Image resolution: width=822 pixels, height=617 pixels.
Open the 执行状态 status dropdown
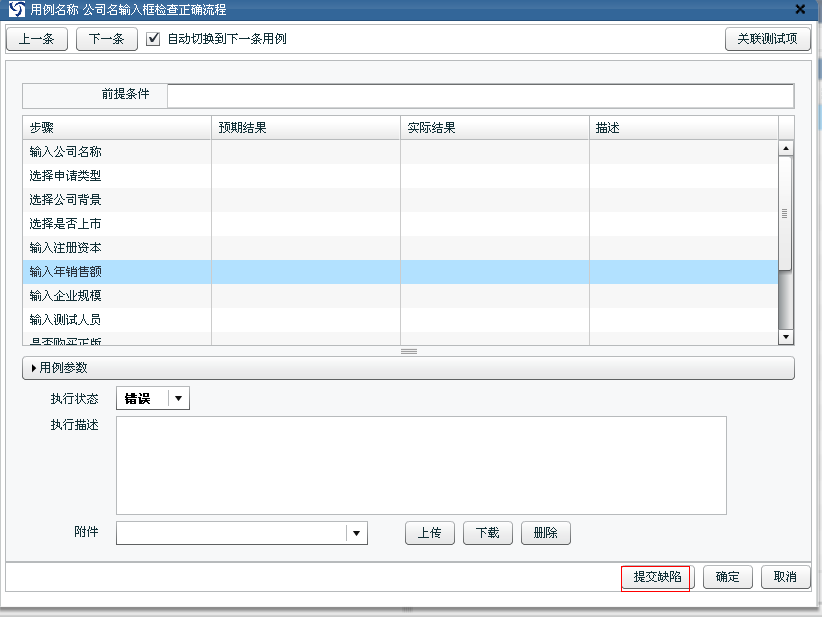tap(178, 399)
